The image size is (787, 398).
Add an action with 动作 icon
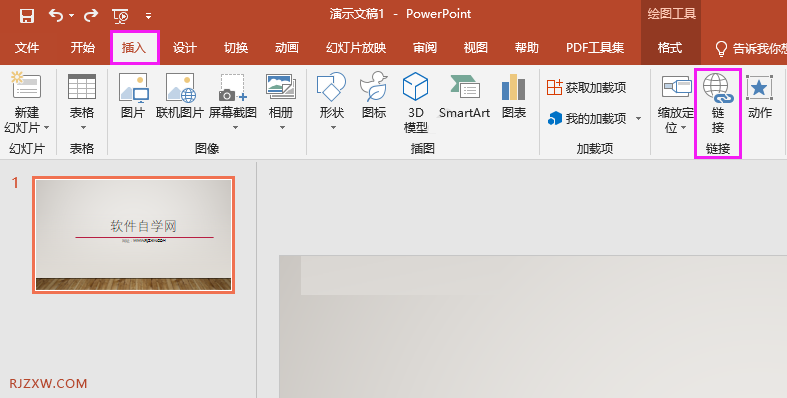759,96
